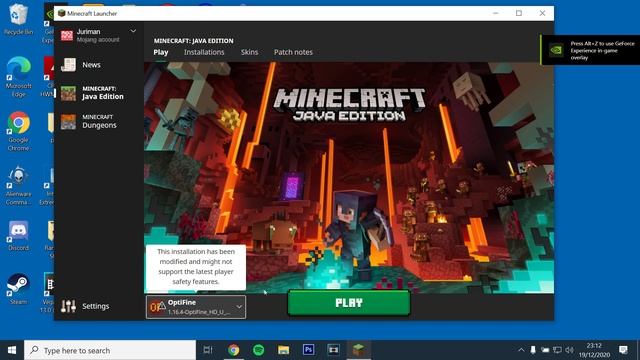This screenshot has width=640, height=360.
Task: Select the Discord desktop shortcut
Action: click(x=18, y=236)
